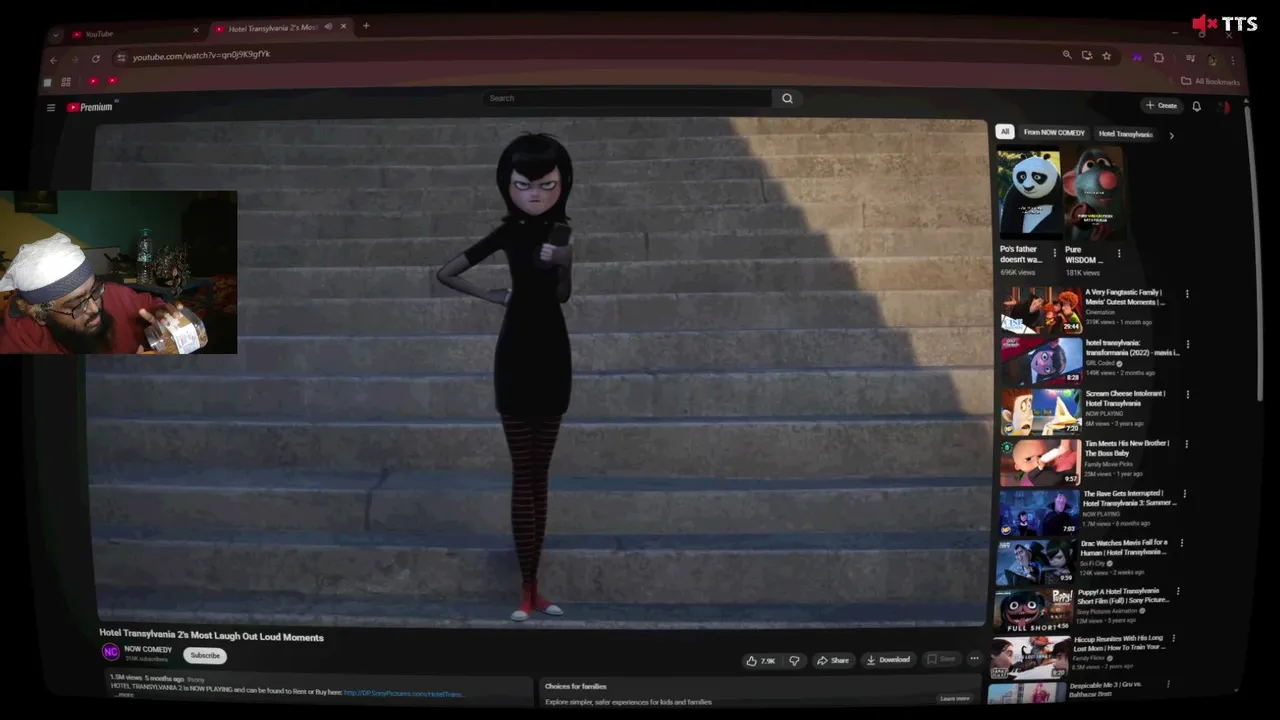This screenshot has height=720, width=1280.
Task: Click Learn more for family choices
Action: 955,698
